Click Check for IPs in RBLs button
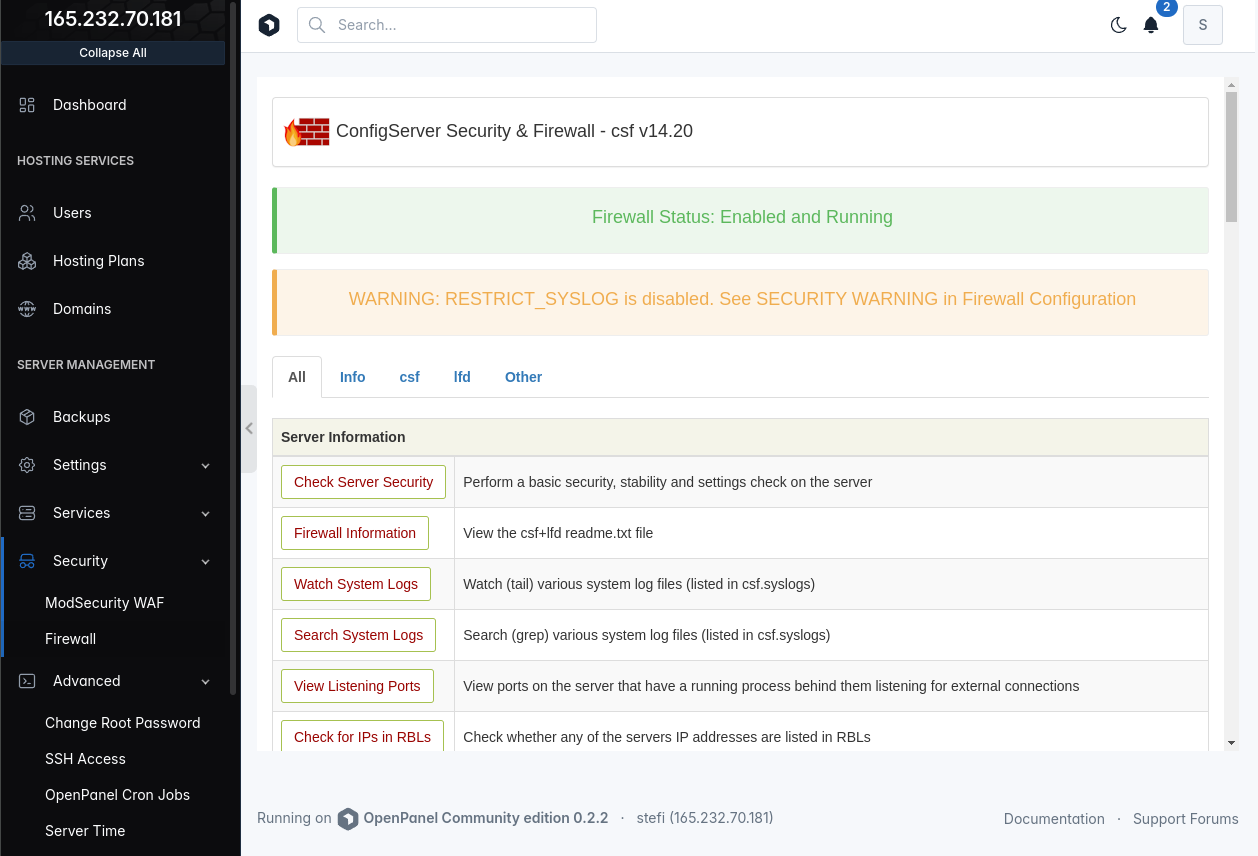 point(362,737)
